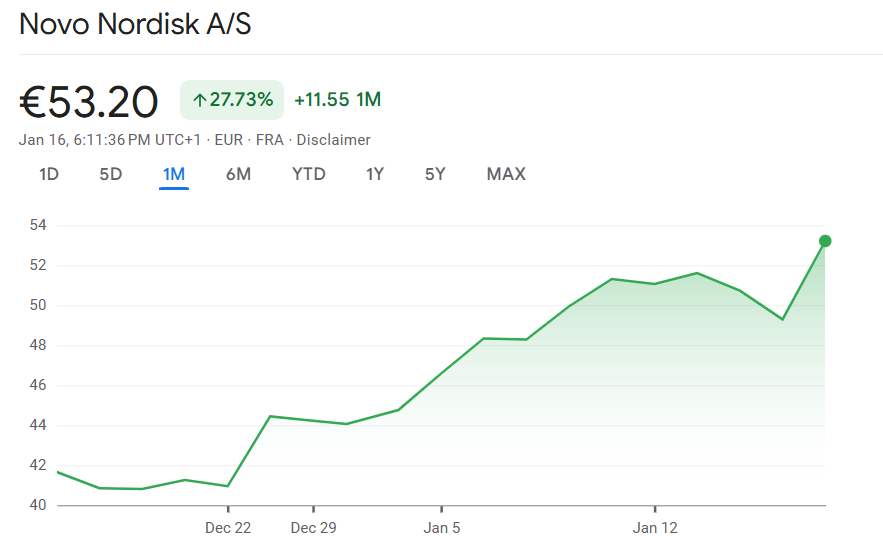883x553 pixels.
Task: Show MAX price history
Action: (x=506, y=174)
